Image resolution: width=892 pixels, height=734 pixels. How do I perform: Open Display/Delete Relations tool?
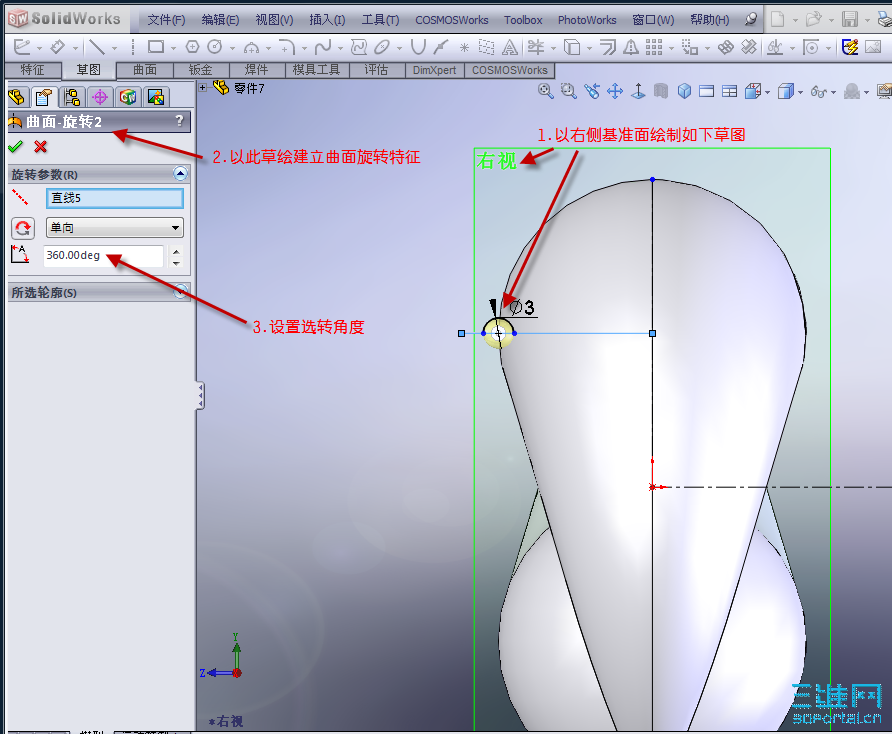tap(774, 47)
